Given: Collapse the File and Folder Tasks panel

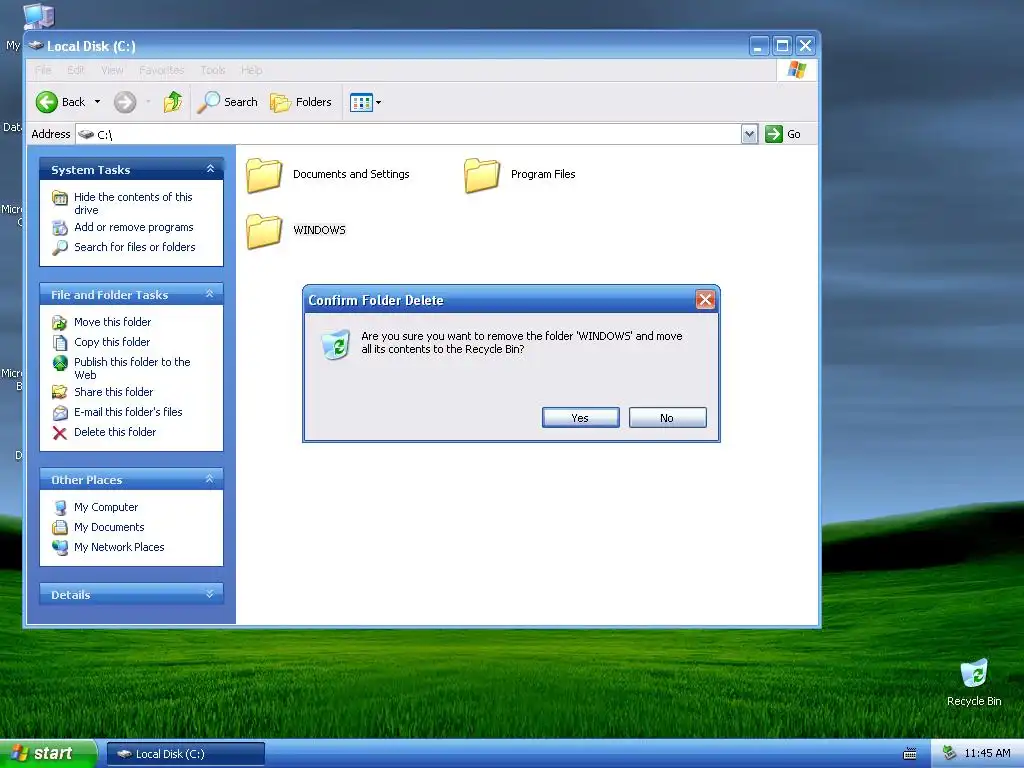Looking at the screenshot, I should (210, 295).
